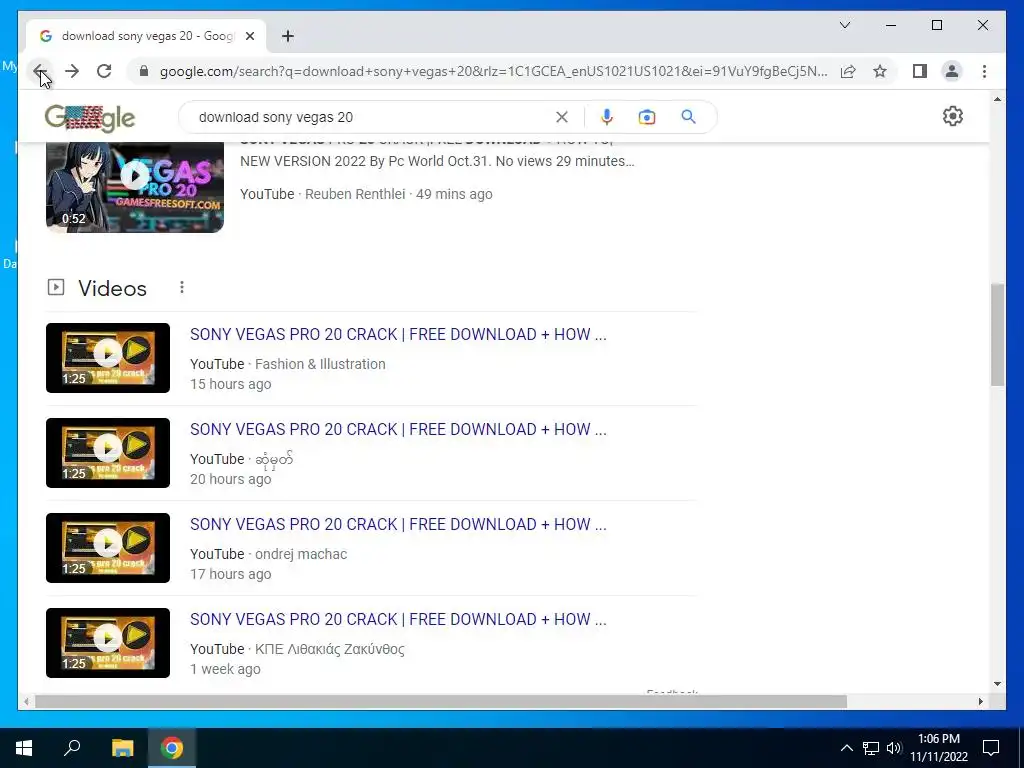Screen dimensions: 1024x768
Task: Go forward using Chrome's forward arrow
Action: click(72, 71)
